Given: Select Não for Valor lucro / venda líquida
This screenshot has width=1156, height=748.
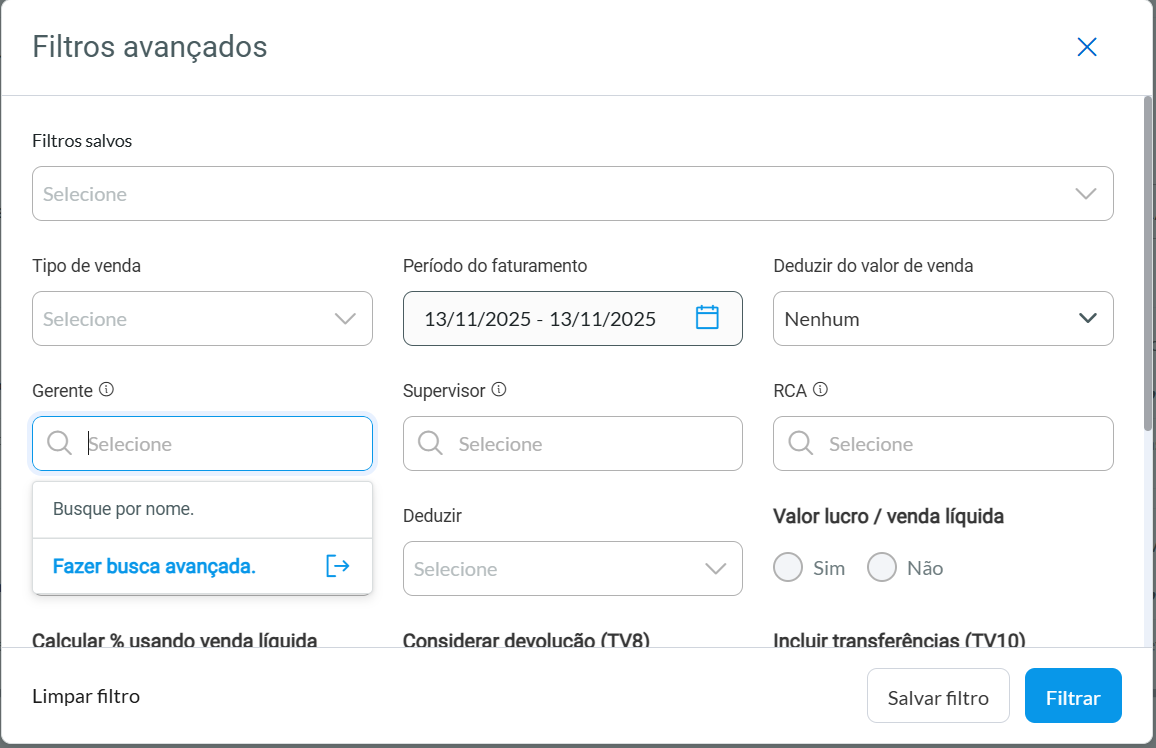Looking at the screenshot, I should (882, 568).
